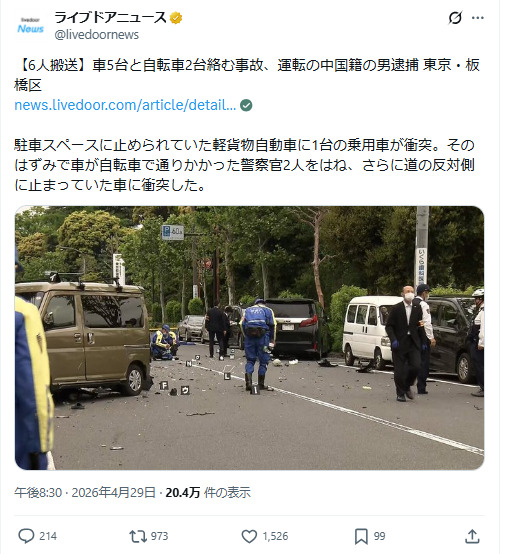The height and width of the screenshot is (554, 514).
Task: Click the 午後8:30 · 2026年4月29日 timestamp
Action: [85, 493]
